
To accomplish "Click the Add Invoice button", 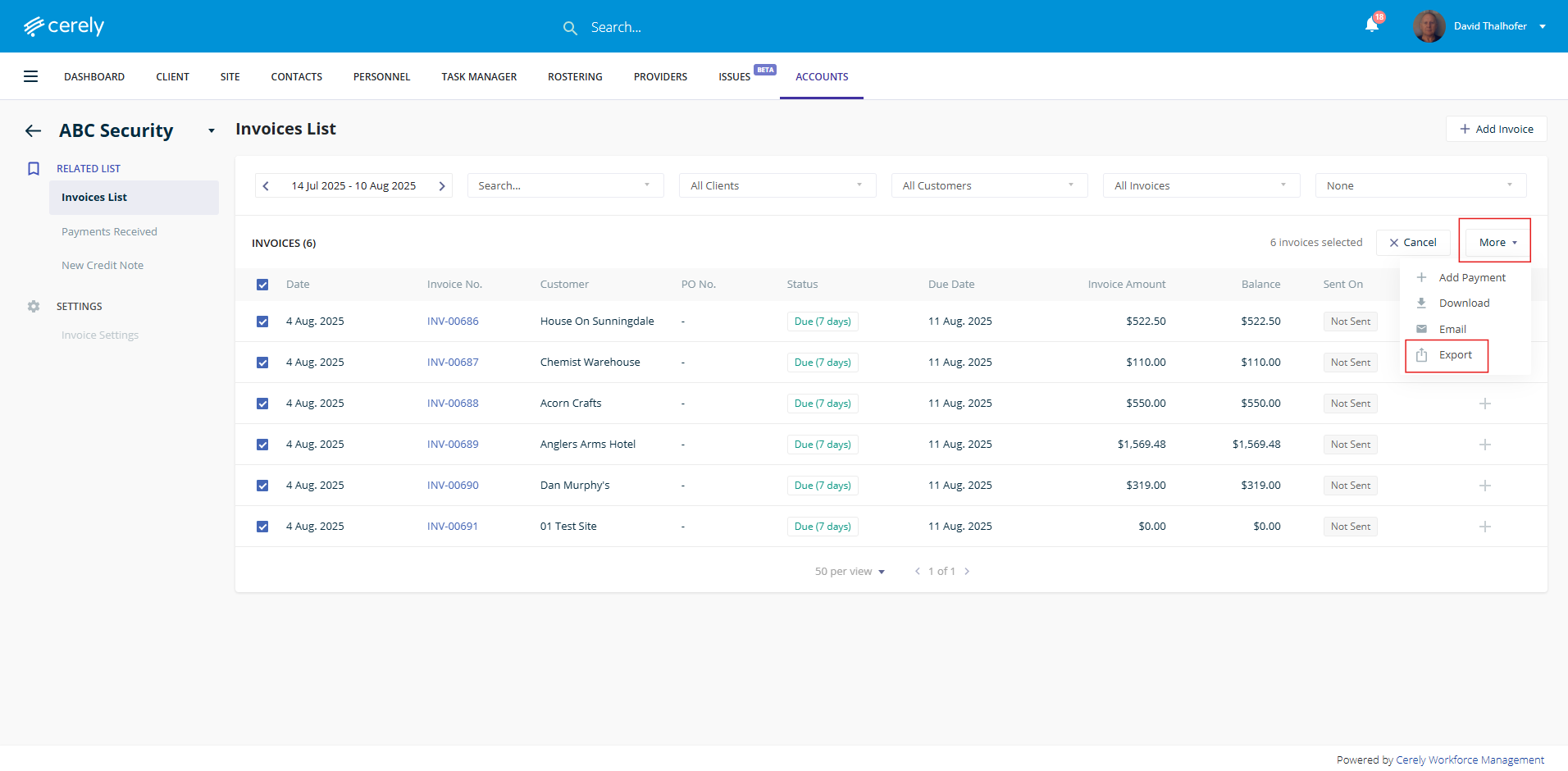I will tap(1496, 129).
